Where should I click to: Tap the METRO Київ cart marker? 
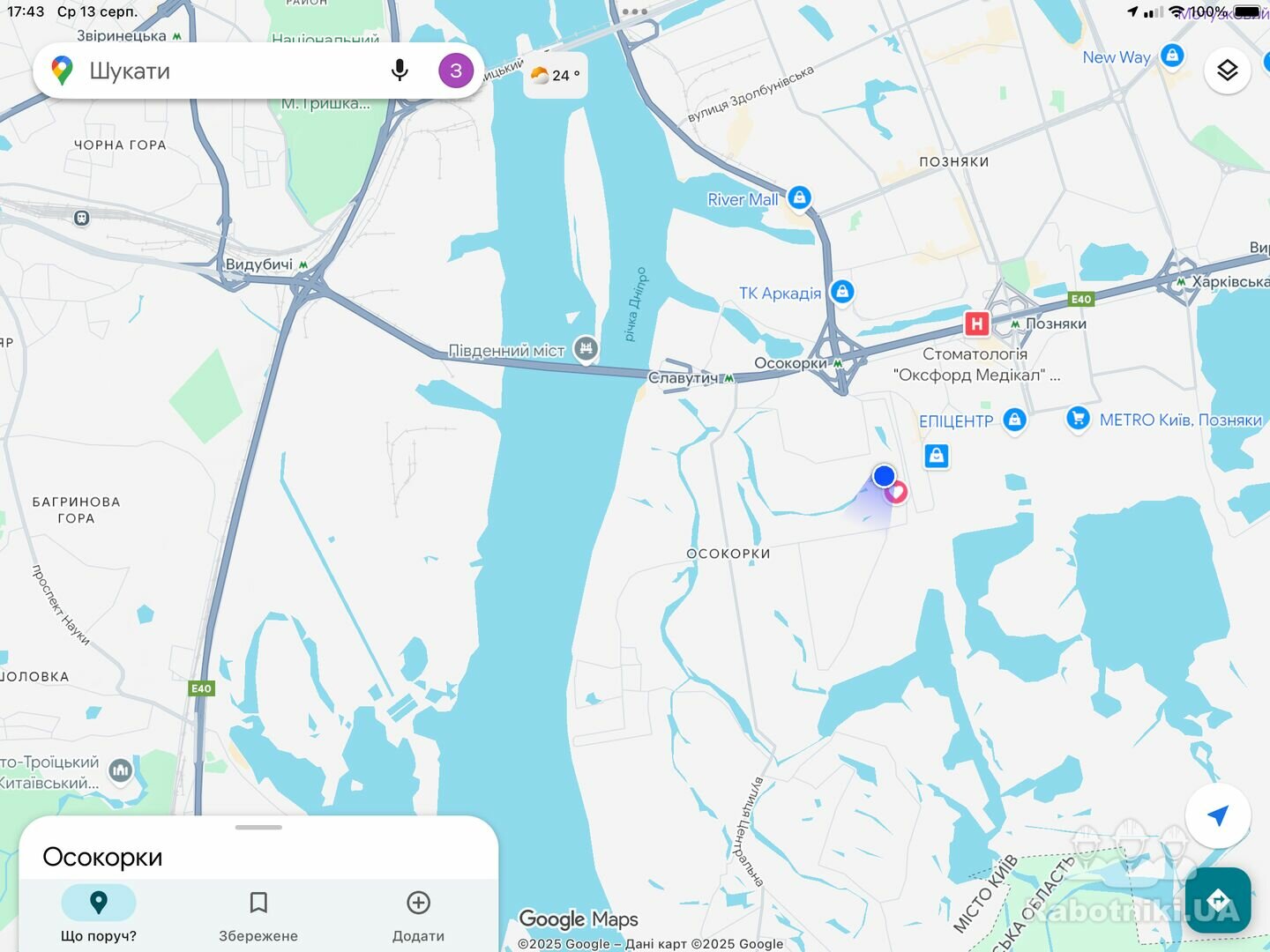pyautogui.click(x=1078, y=418)
